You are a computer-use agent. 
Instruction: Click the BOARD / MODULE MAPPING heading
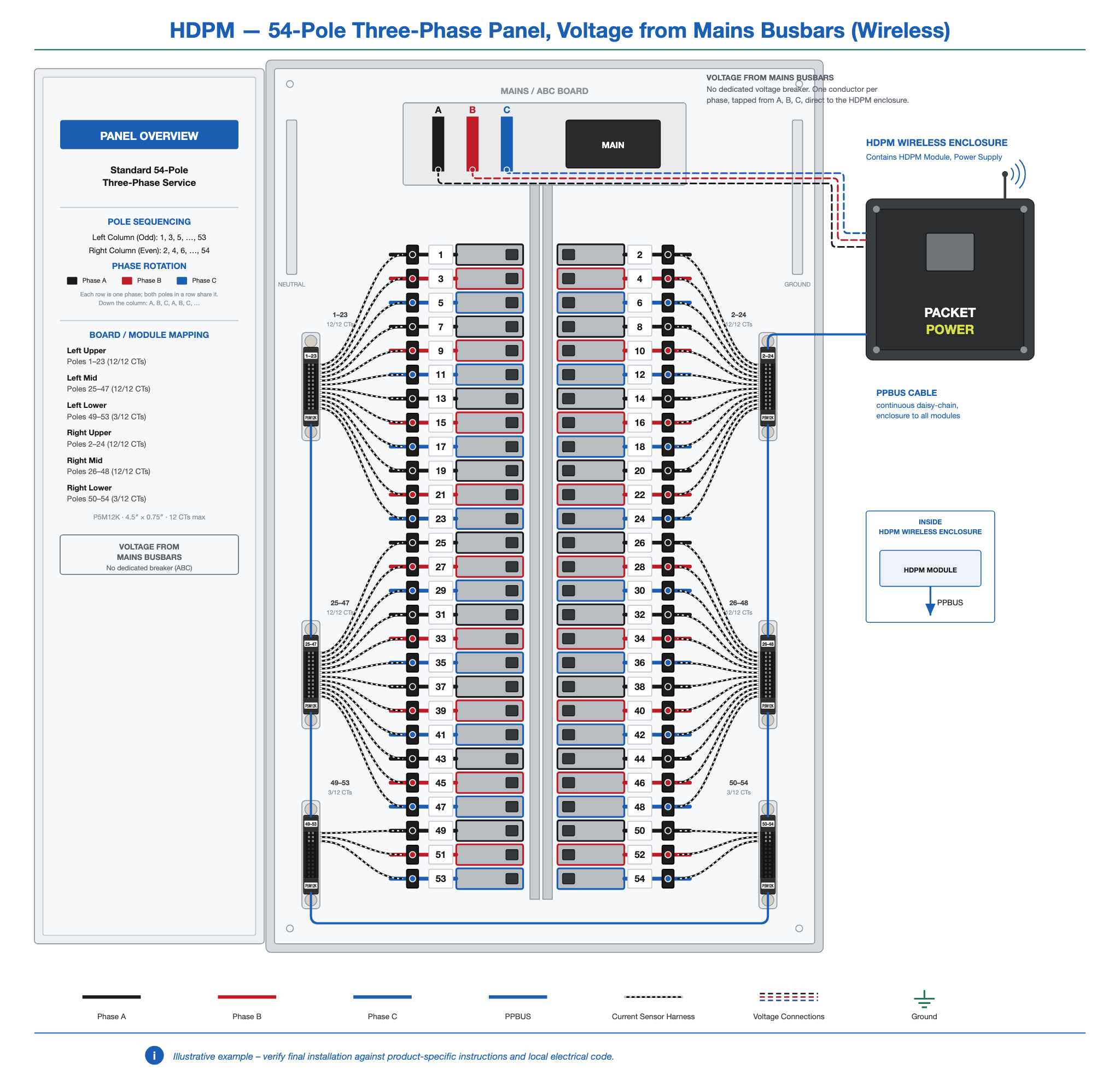click(149, 335)
